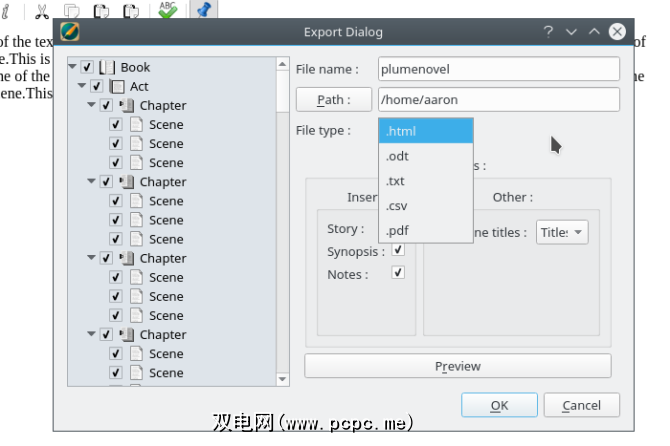This screenshot has width=670, height=446.
Task: Click the down chevron in the title bar
Action: tap(571, 32)
